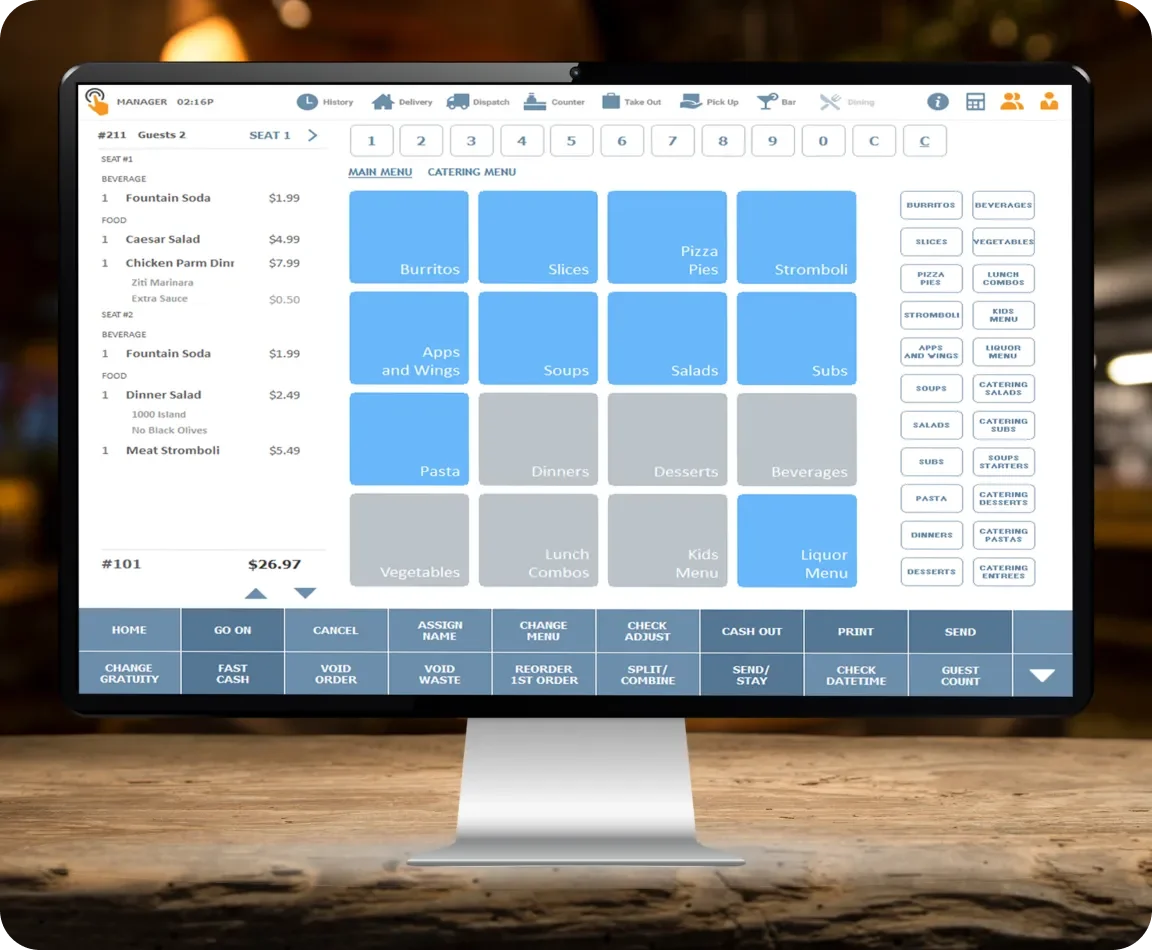
Task: Open the Slices menu tile
Action: [538, 237]
